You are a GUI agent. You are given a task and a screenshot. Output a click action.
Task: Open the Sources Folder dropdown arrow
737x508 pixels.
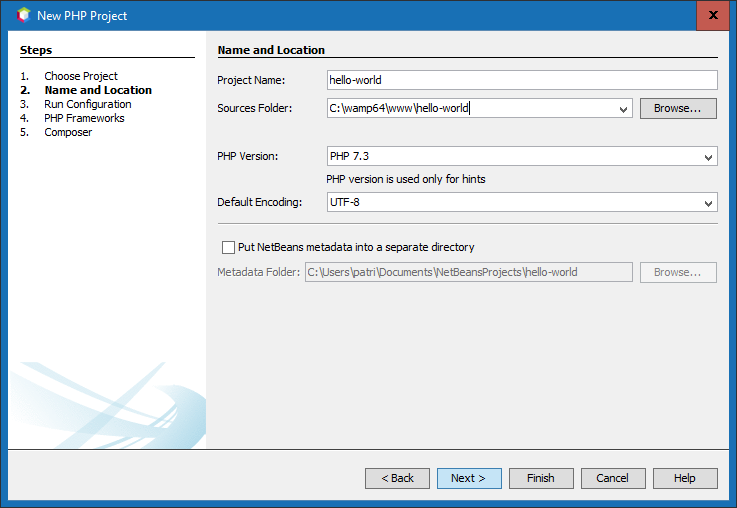tap(623, 109)
